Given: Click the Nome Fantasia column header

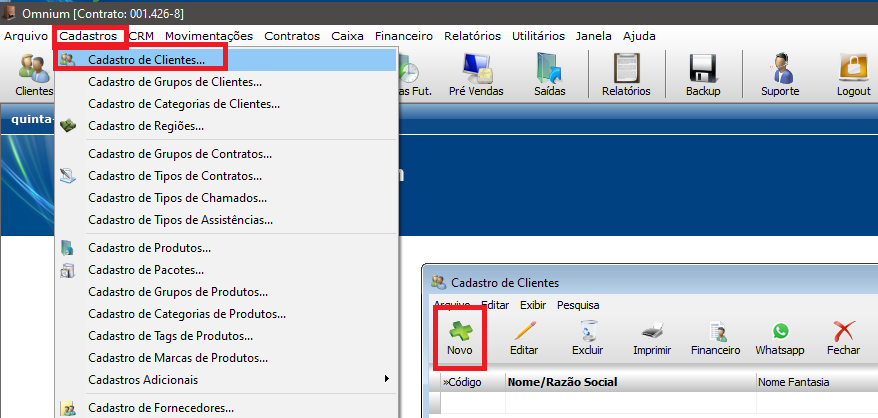Looking at the screenshot, I should 794,382.
